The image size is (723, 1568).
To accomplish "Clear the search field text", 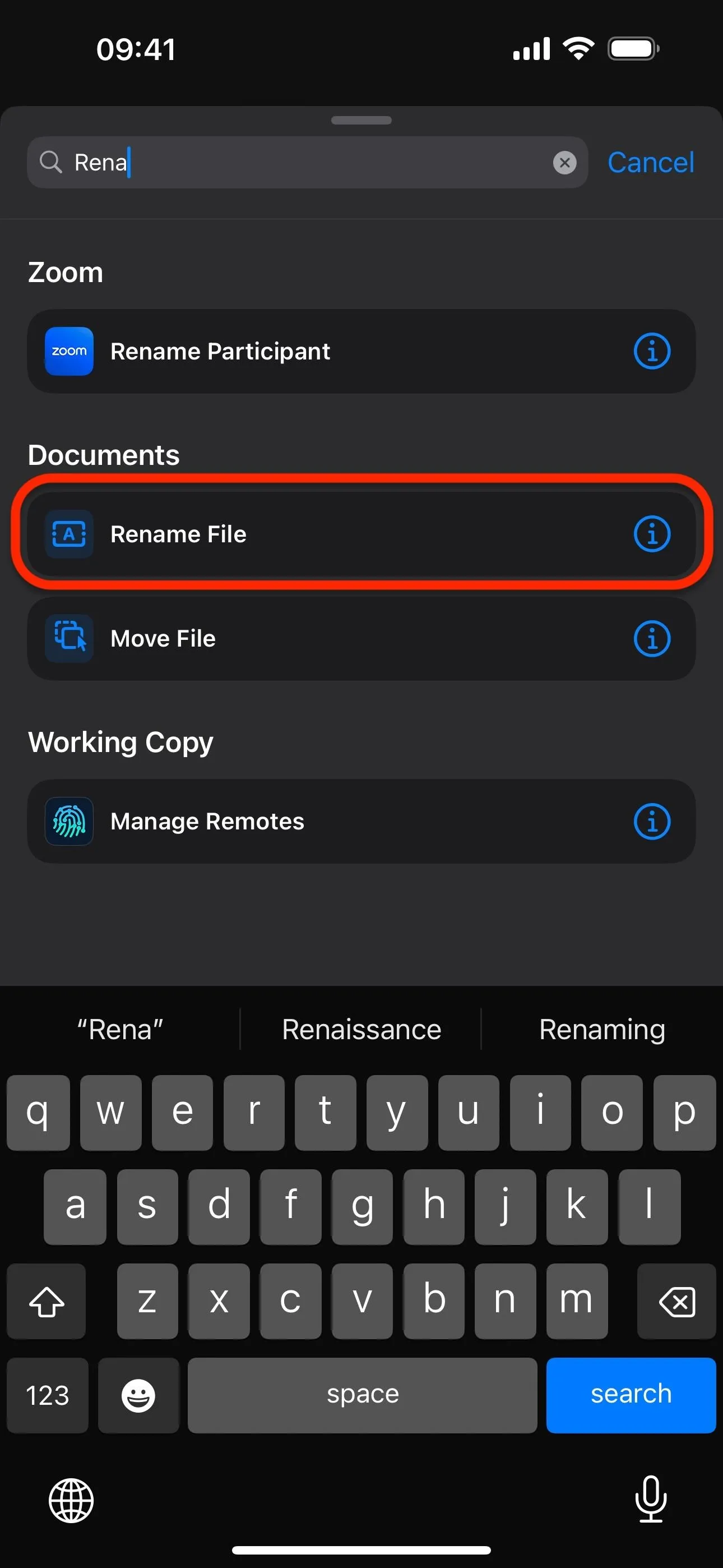I will tap(565, 163).
